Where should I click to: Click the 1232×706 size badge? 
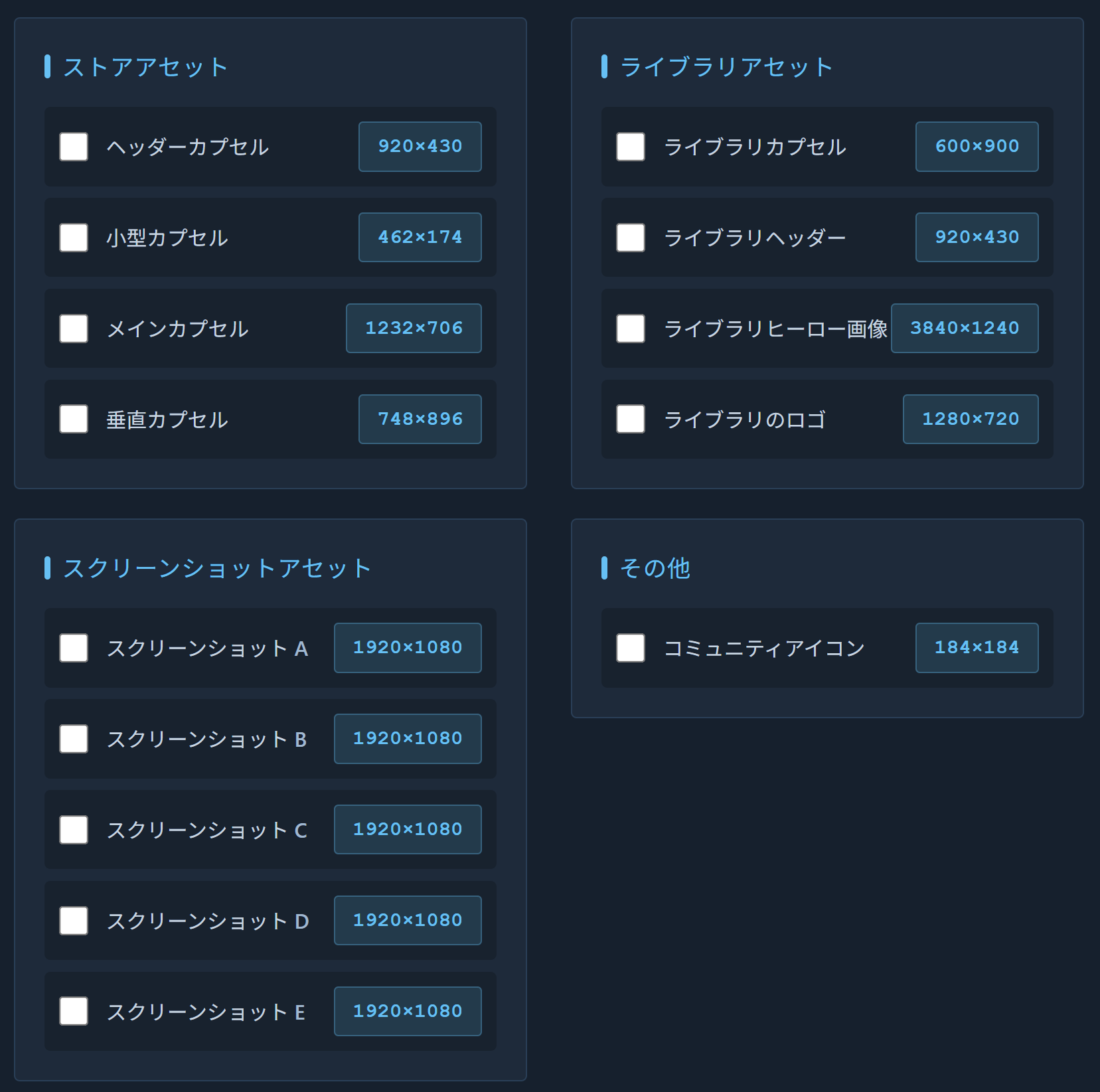coord(414,329)
